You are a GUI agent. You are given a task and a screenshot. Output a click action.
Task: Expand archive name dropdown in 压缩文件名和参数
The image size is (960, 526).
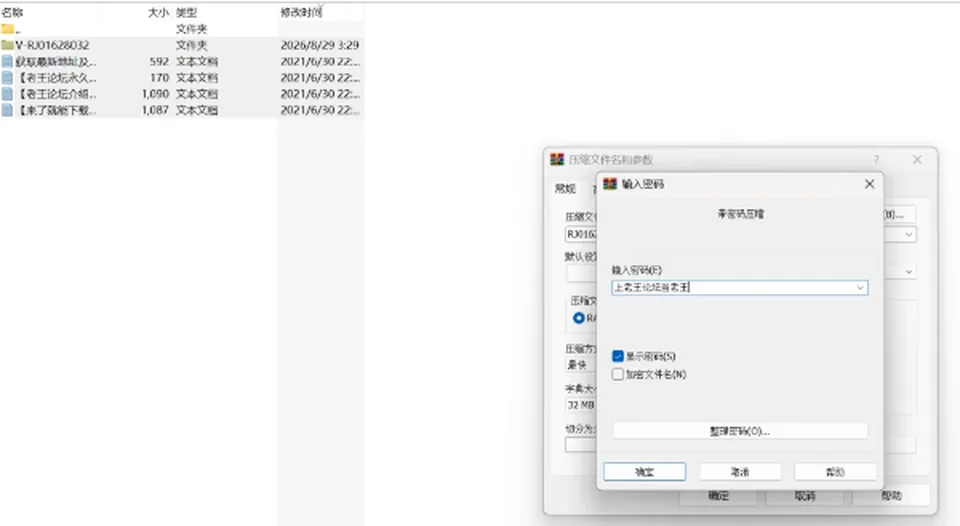[909, 234]
